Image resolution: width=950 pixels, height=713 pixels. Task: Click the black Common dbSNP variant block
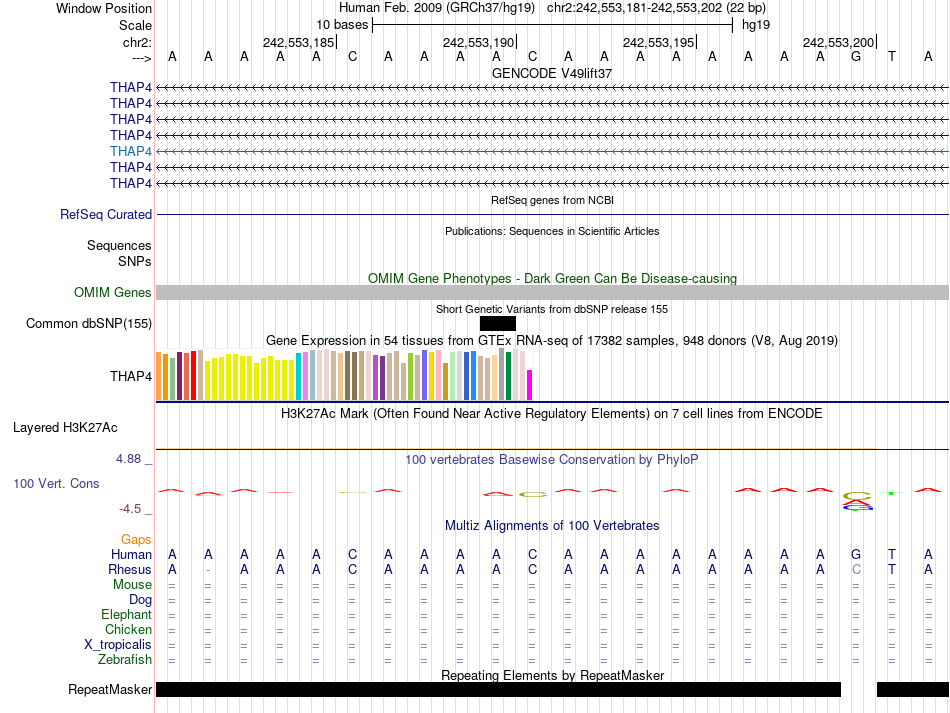497,323
